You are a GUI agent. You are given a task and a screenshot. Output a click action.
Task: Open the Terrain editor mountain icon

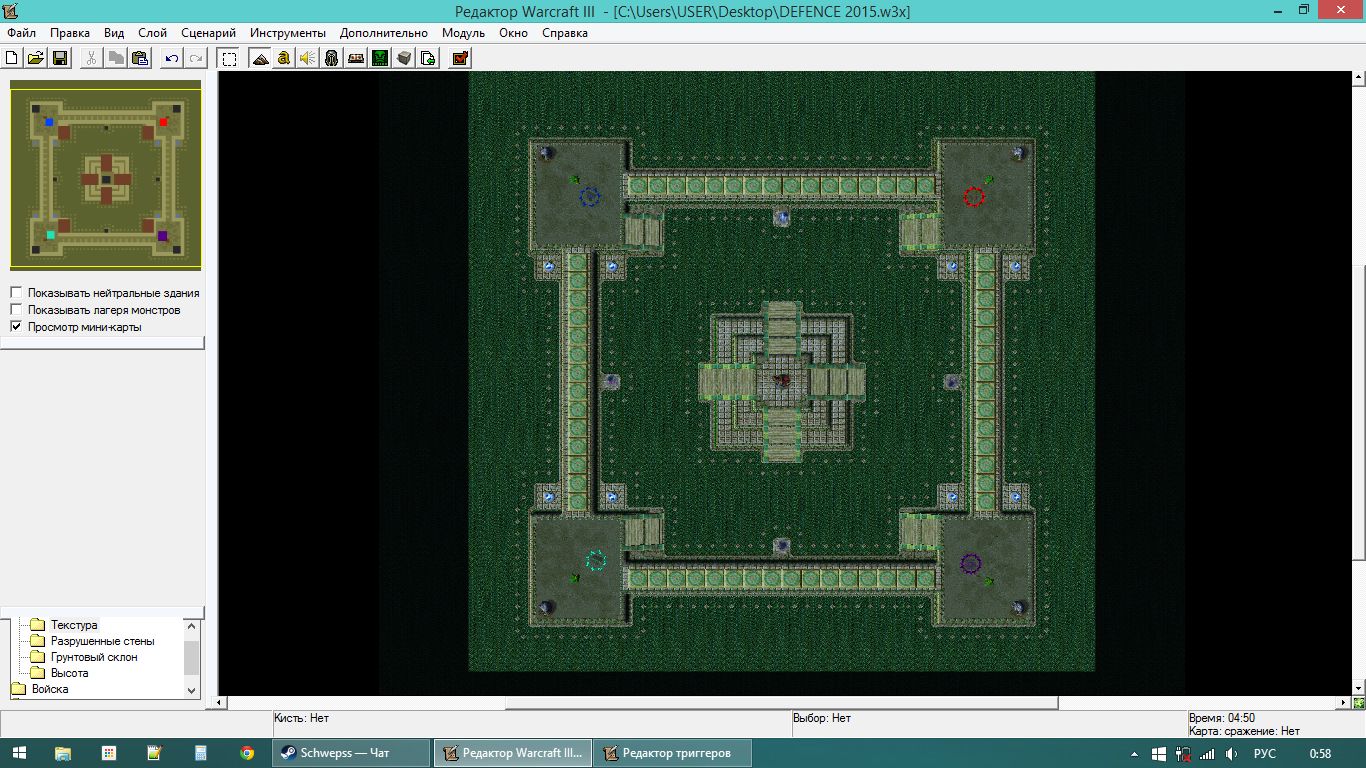260,58
